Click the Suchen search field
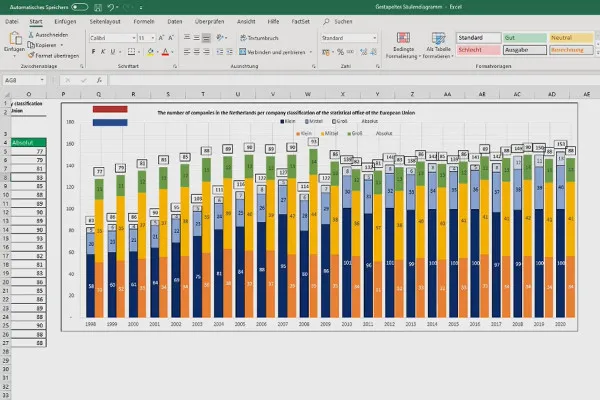The width and height of the screenshot is (600, 400). click(x=343, y=20)
